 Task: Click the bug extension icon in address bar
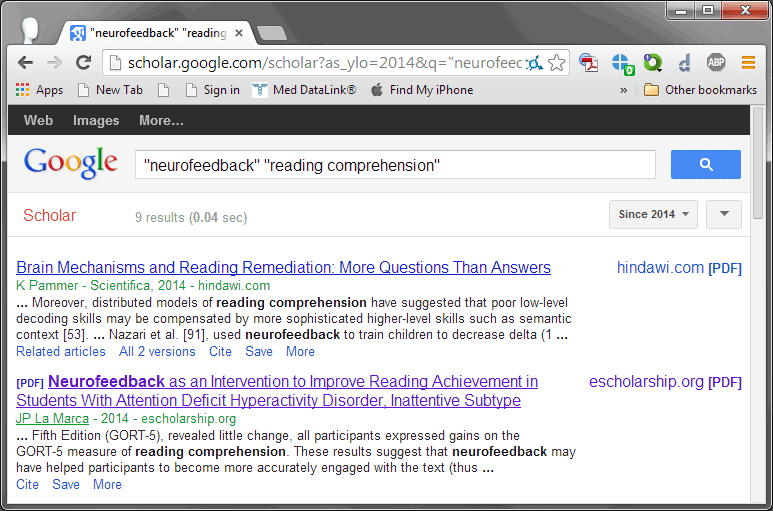(533, 63)
